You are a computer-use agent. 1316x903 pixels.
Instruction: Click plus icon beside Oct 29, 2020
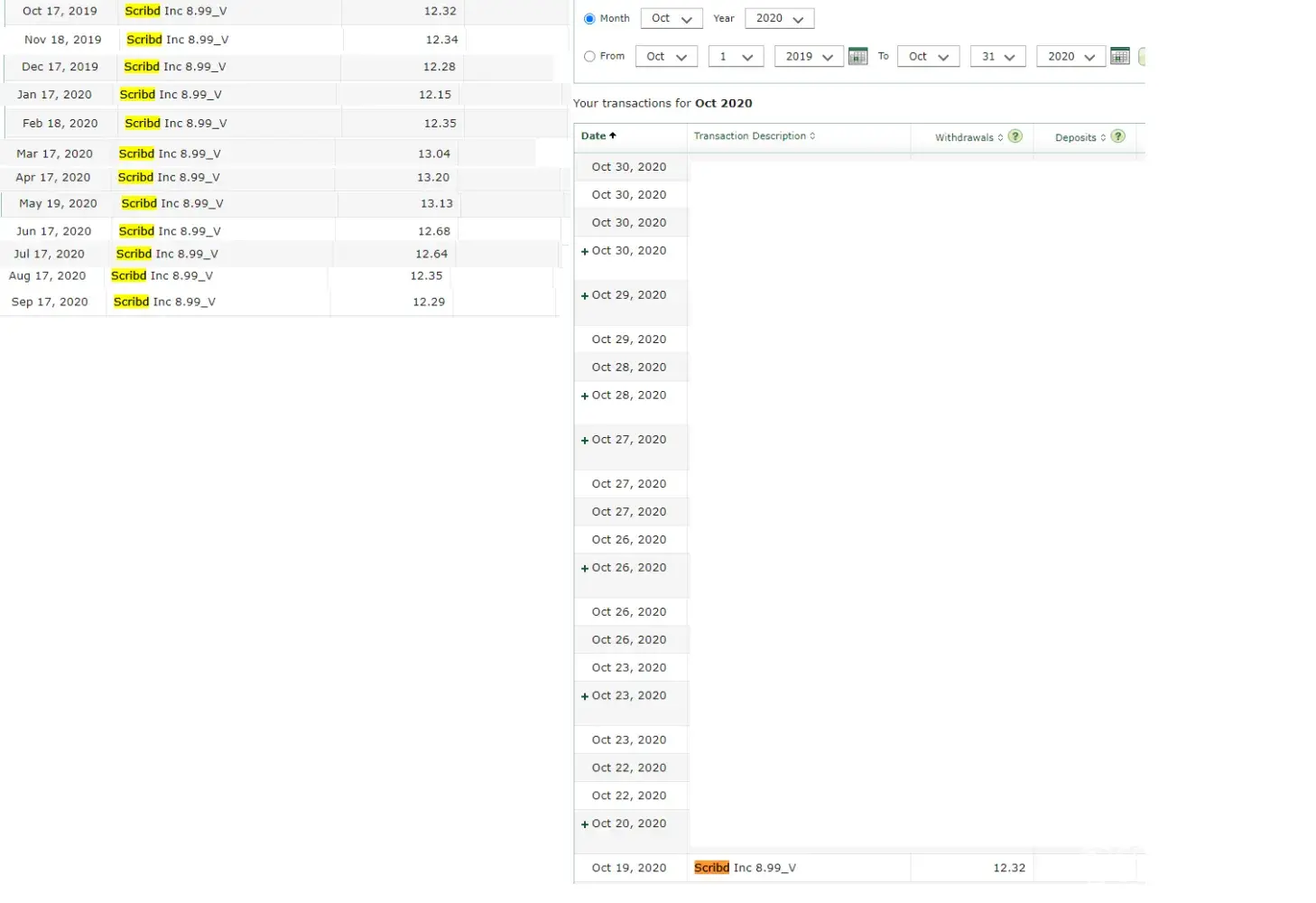coord(585,296)
